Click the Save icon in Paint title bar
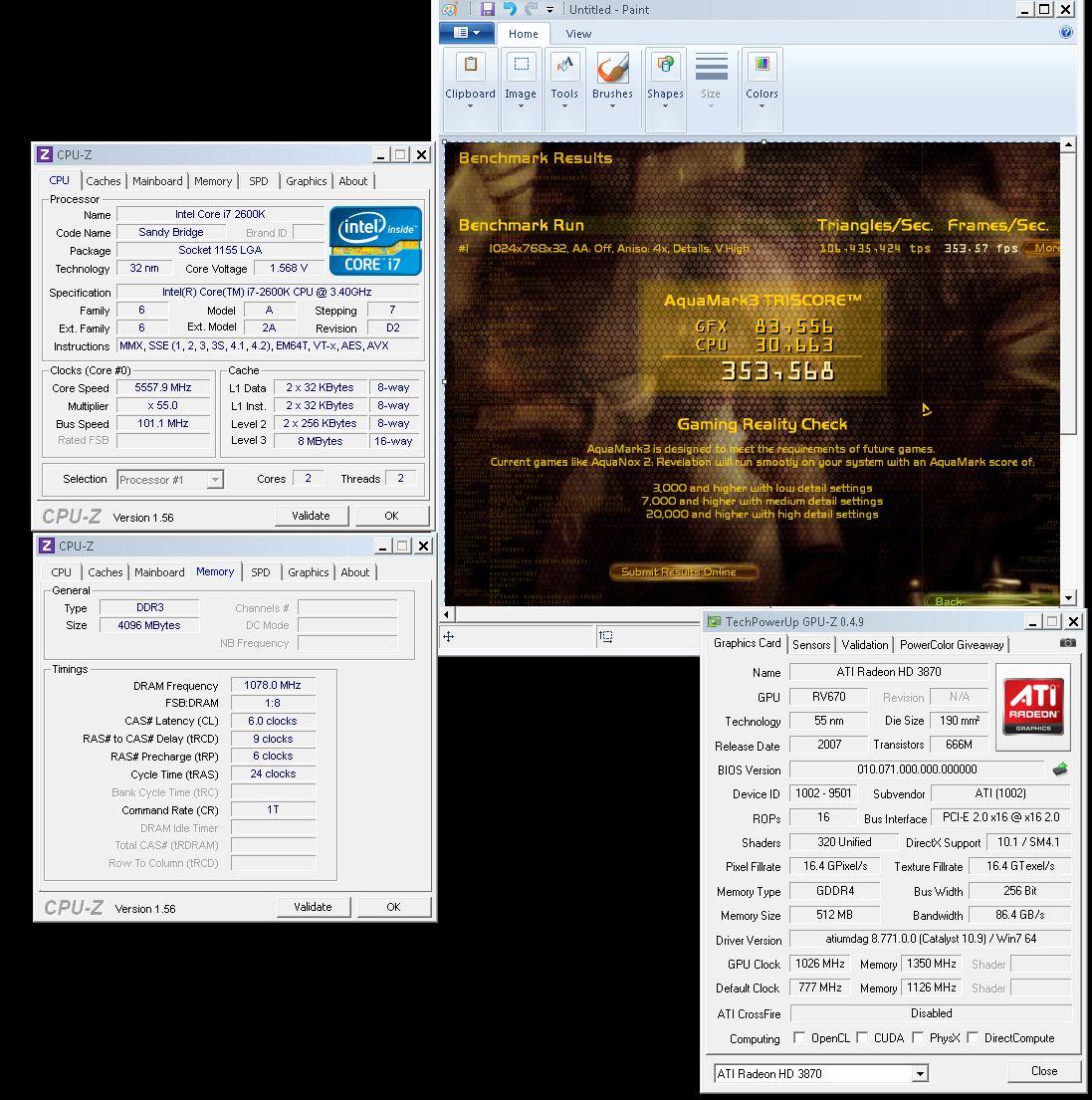 click(x=488, y=9)
